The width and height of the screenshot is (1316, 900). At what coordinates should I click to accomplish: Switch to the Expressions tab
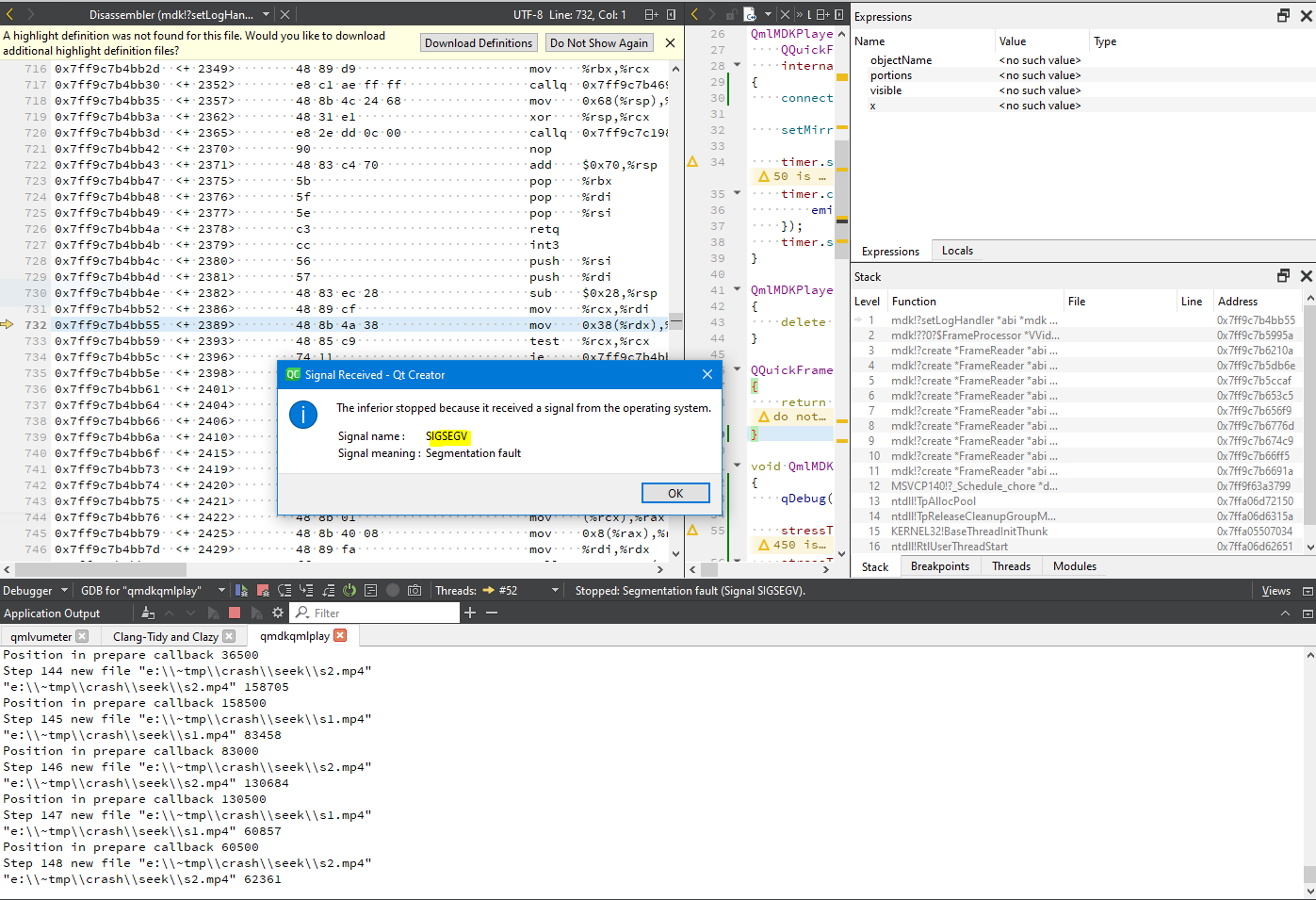890,251
